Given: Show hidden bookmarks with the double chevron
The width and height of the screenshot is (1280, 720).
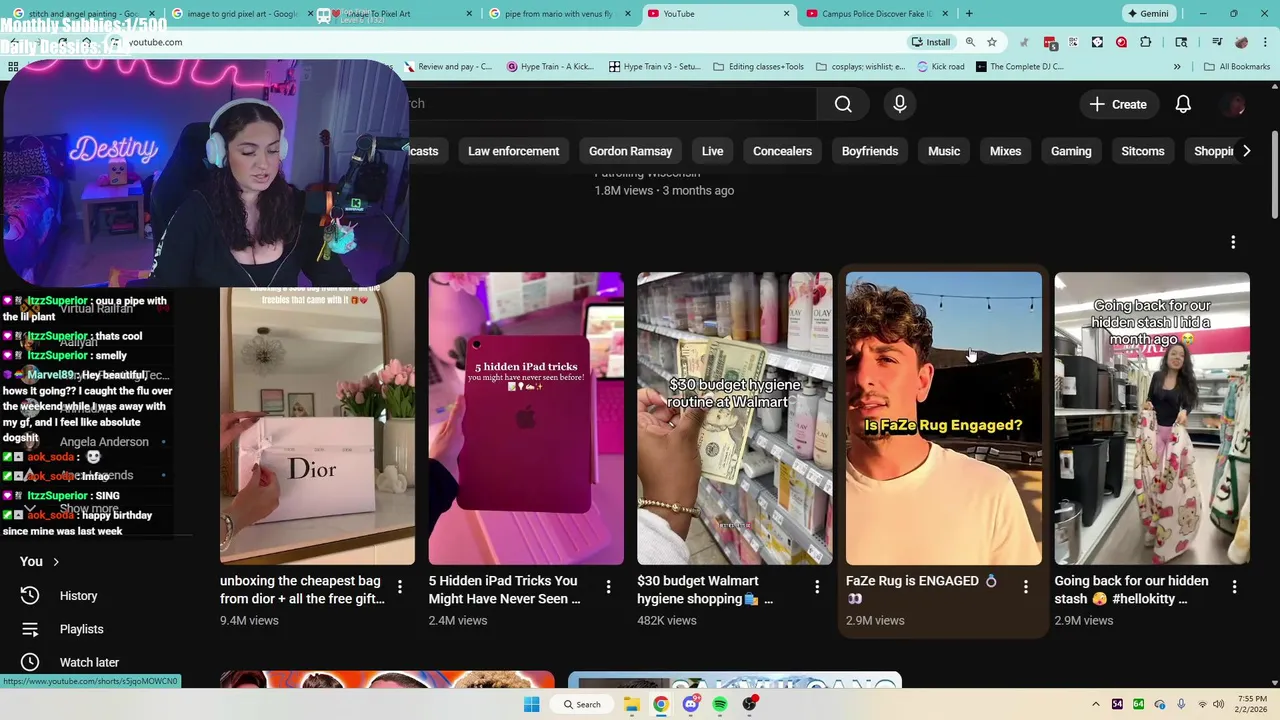Looking at the screenshot, I should (x=1177, y=67).
